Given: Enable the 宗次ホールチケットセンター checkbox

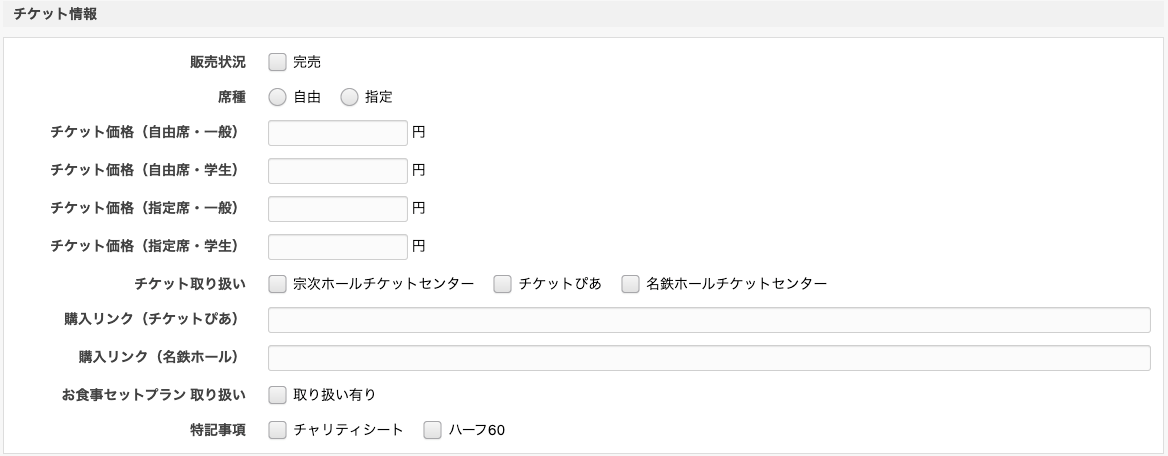Looking at the screenshot, I should 277,284.
